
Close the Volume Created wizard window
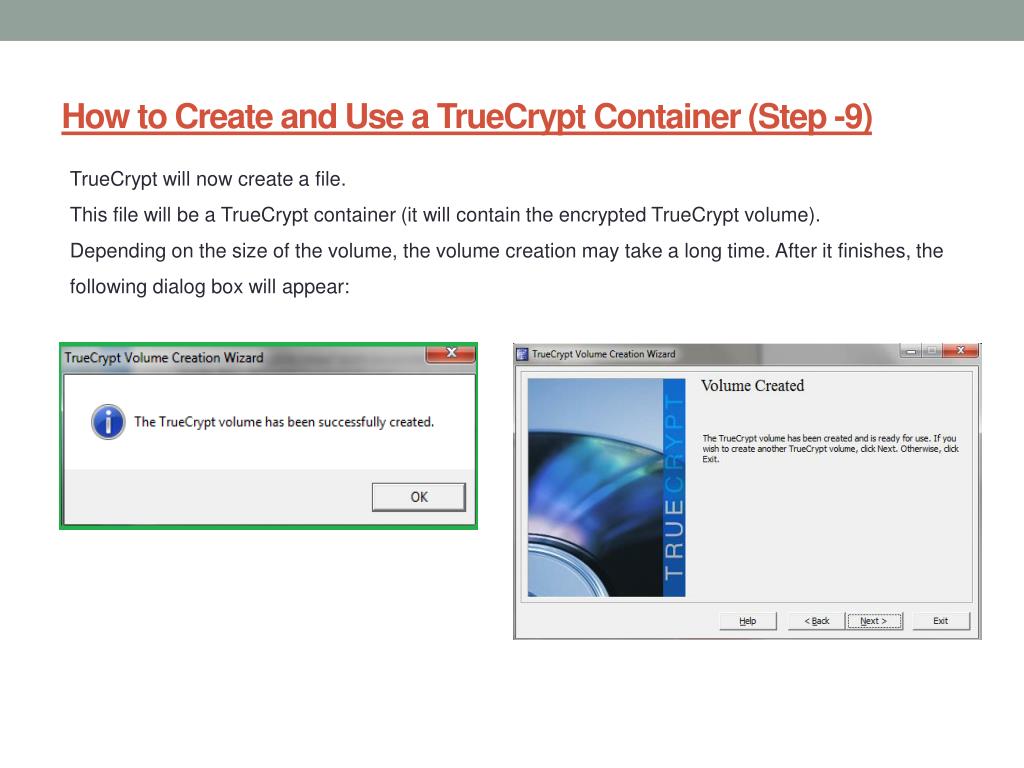click(960, 351)
